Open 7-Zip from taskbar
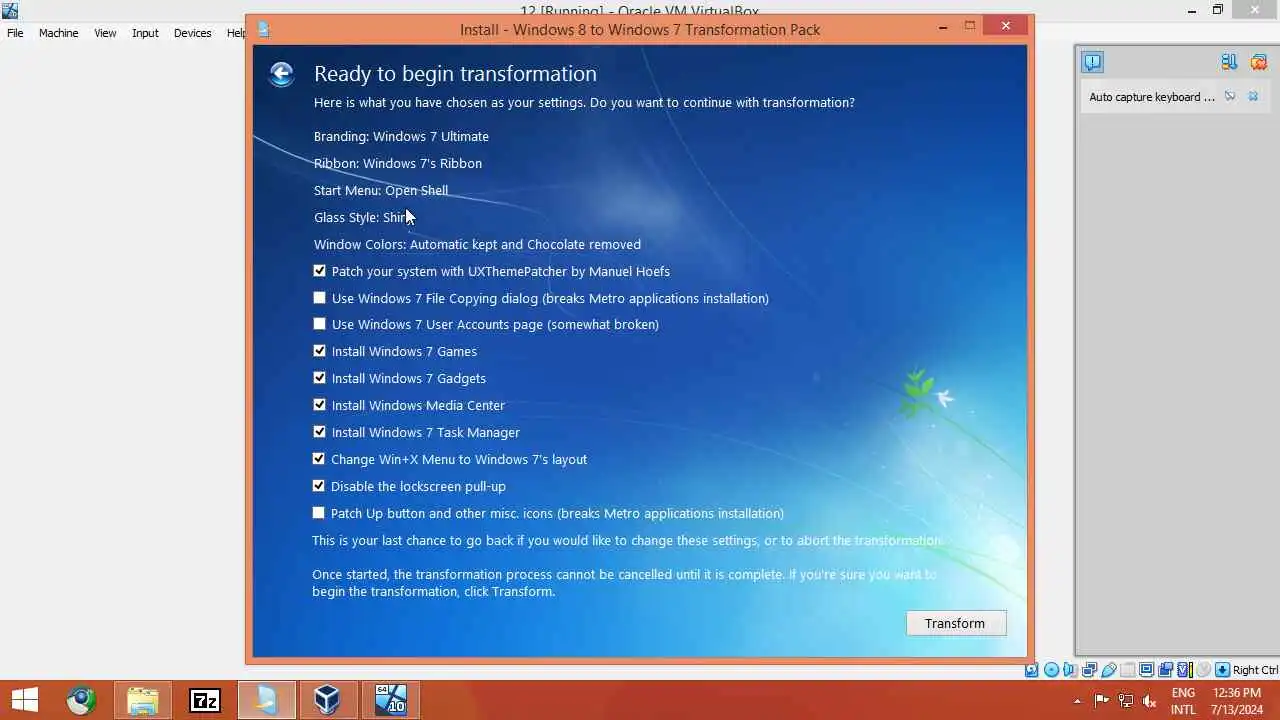The image size is (1280, 720). pyautogui.click(x=204, y=700)
